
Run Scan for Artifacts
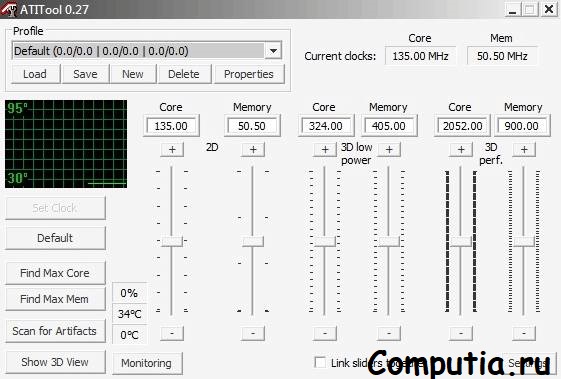tap(55, 331)
